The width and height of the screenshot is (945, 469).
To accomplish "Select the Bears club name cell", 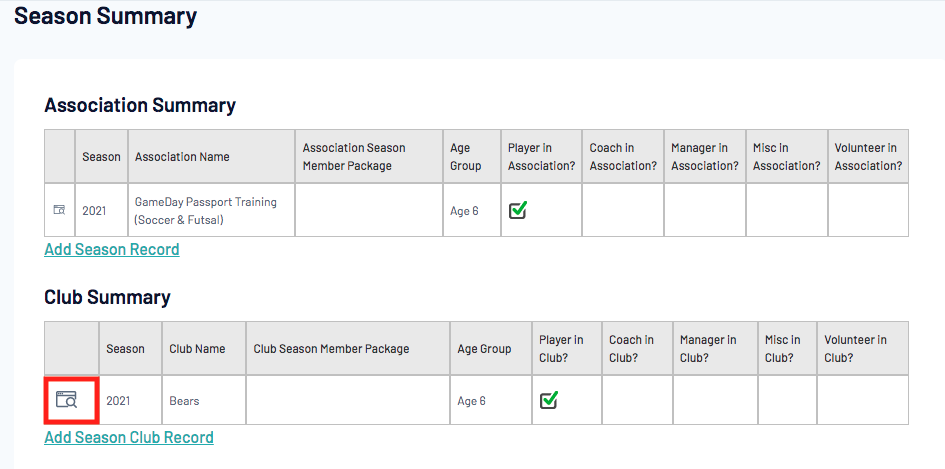I will [184, 401].
